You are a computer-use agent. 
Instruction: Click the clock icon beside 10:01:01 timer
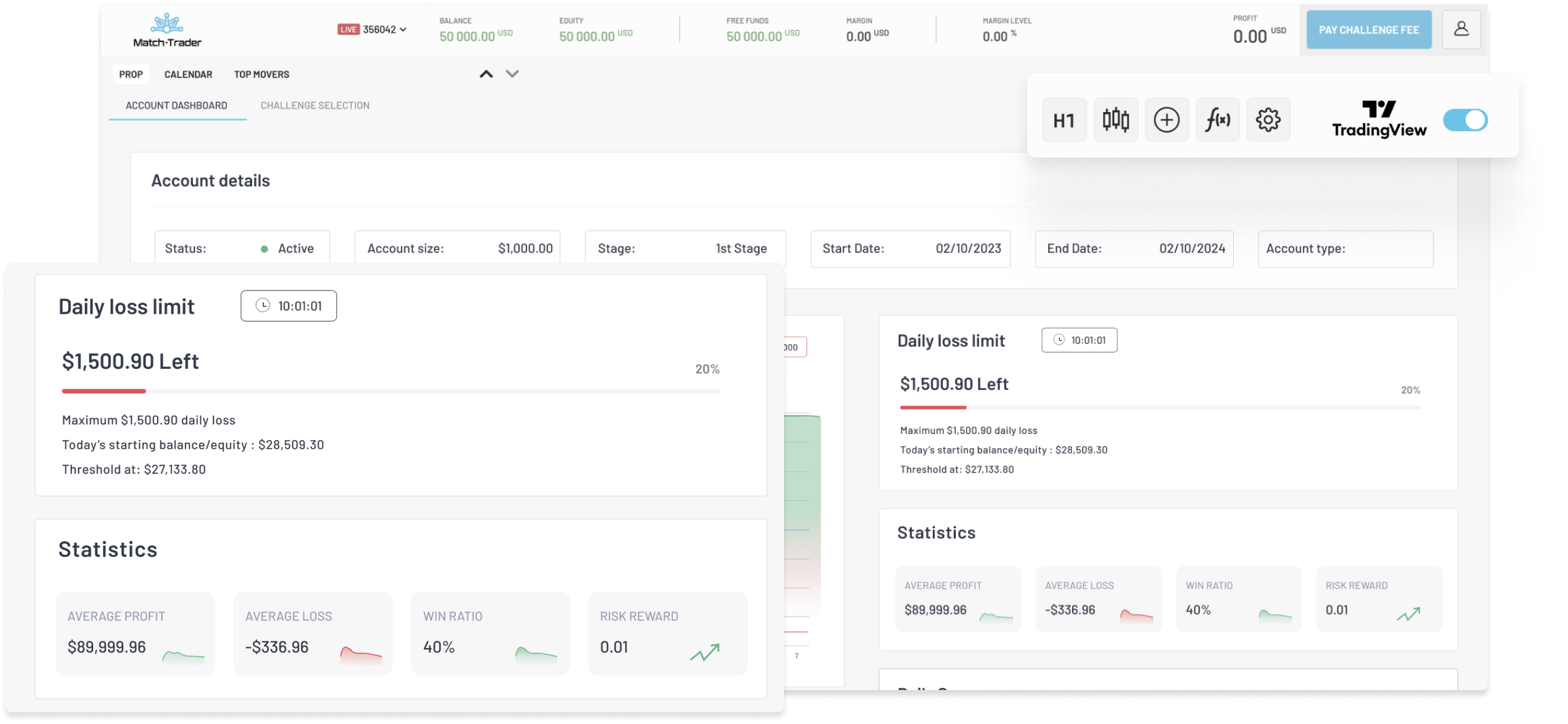click(264, 306)
